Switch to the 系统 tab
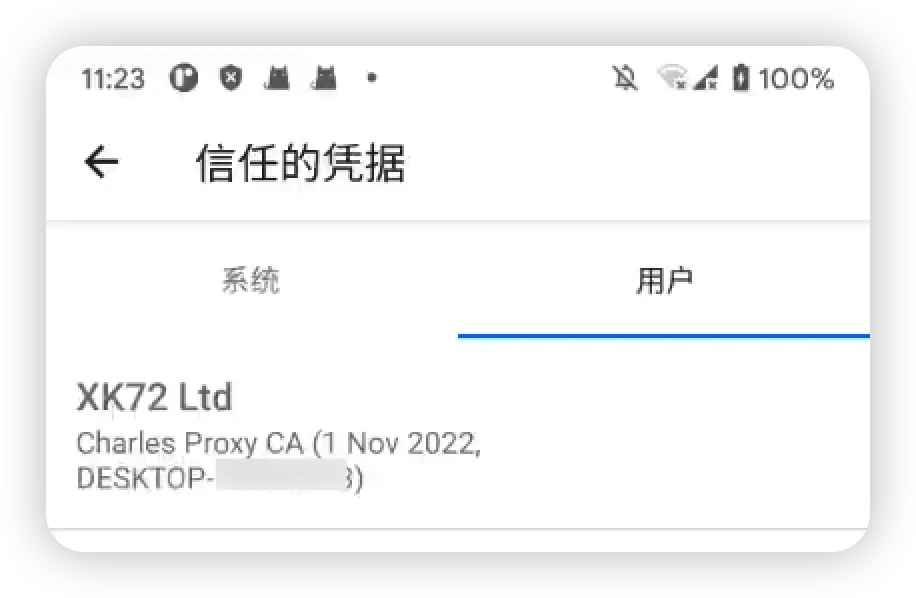Viewport: 916px width, 598px height. 251,280
